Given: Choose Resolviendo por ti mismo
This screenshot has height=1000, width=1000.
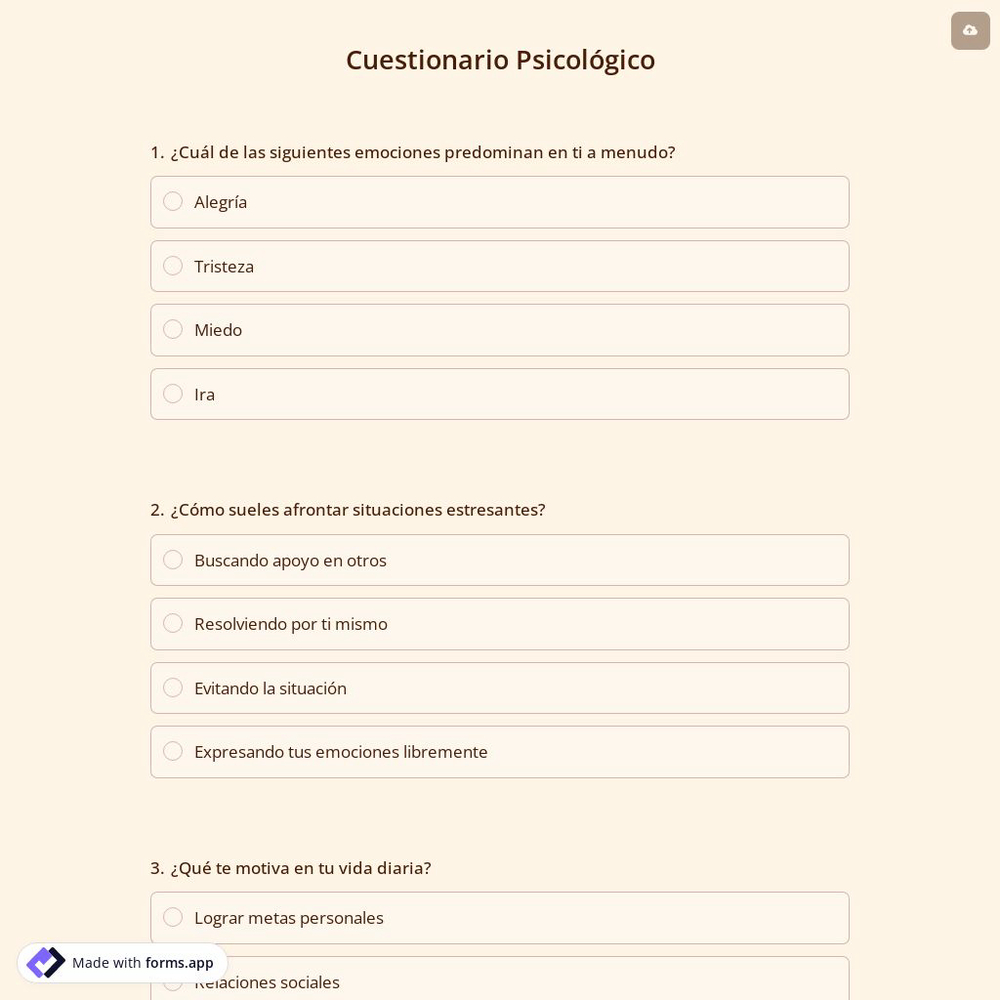Looking at the screenshot, I should 173,623.
